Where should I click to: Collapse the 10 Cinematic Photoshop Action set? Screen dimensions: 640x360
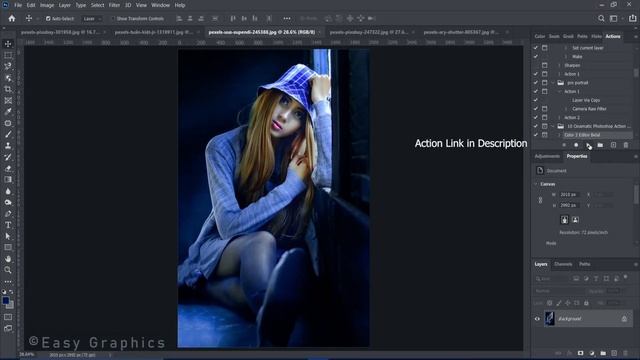tap(553, 126)
